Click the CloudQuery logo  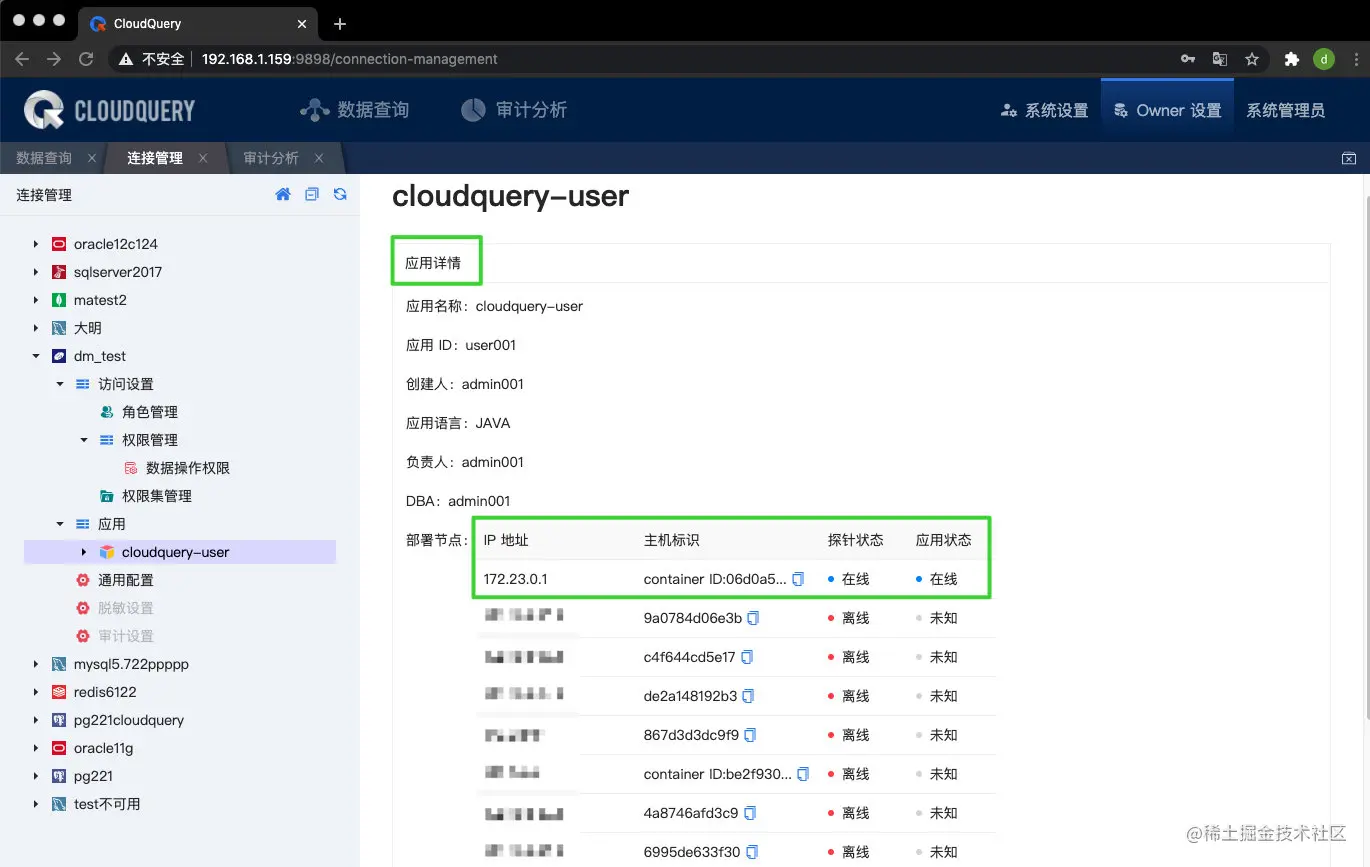[110, 110]
